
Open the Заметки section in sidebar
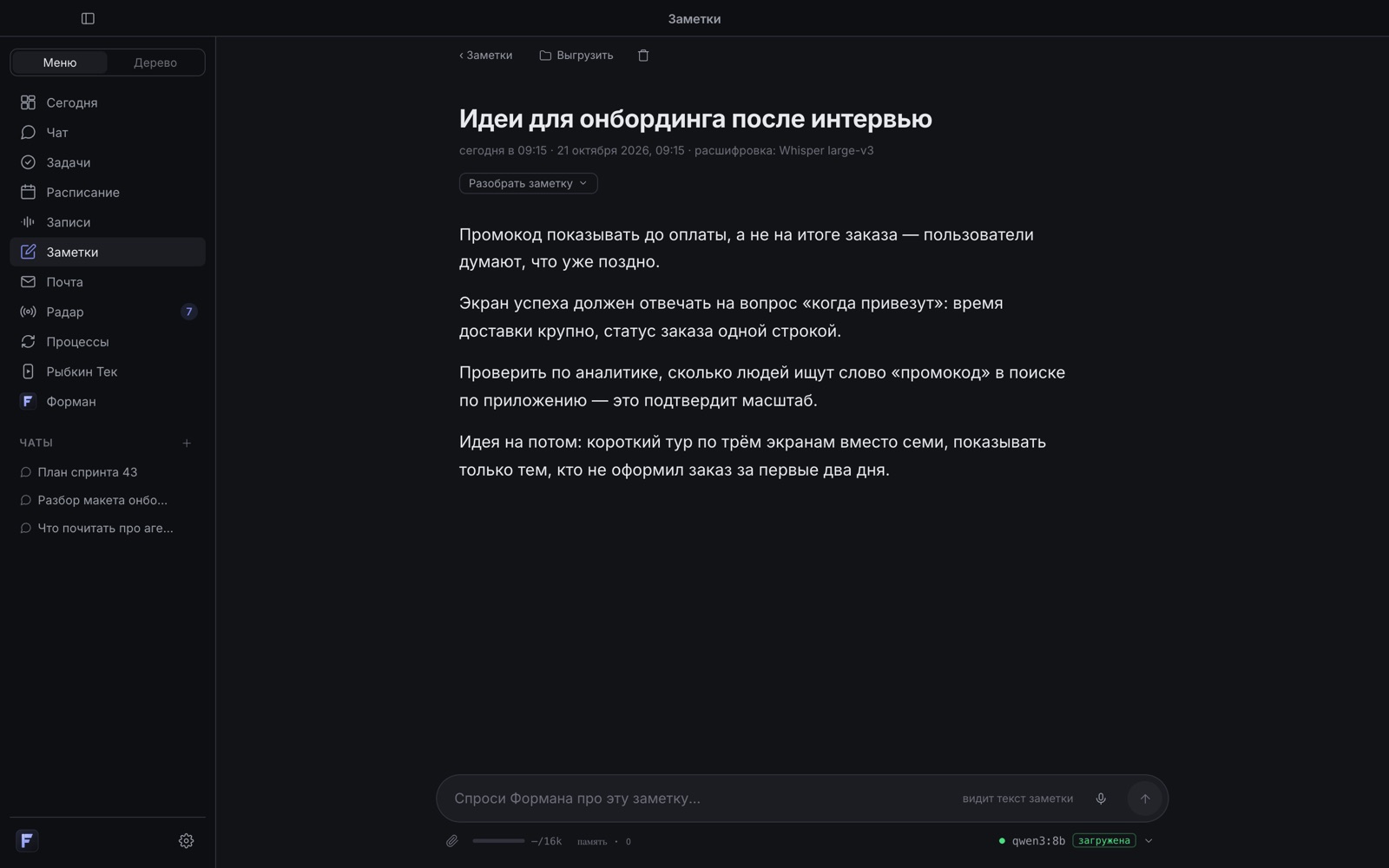coord(108,252)
